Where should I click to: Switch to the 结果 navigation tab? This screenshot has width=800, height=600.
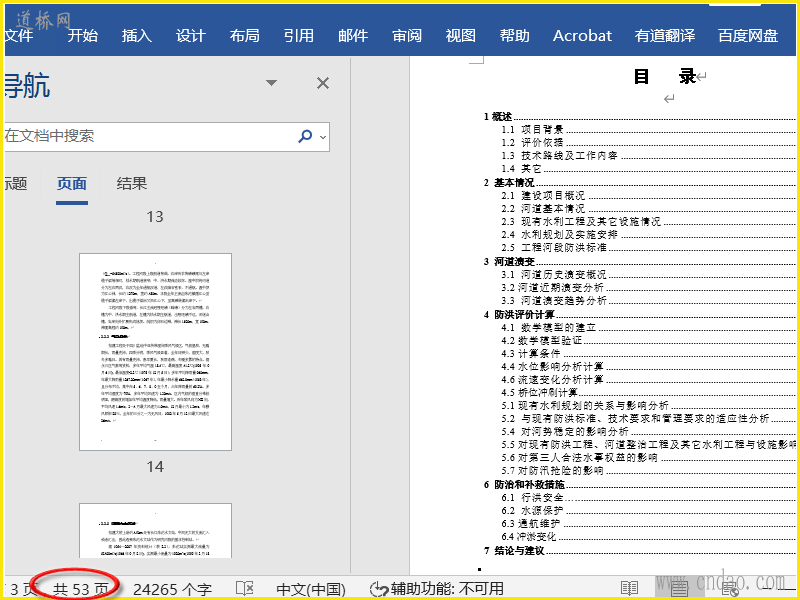[132, 183]
